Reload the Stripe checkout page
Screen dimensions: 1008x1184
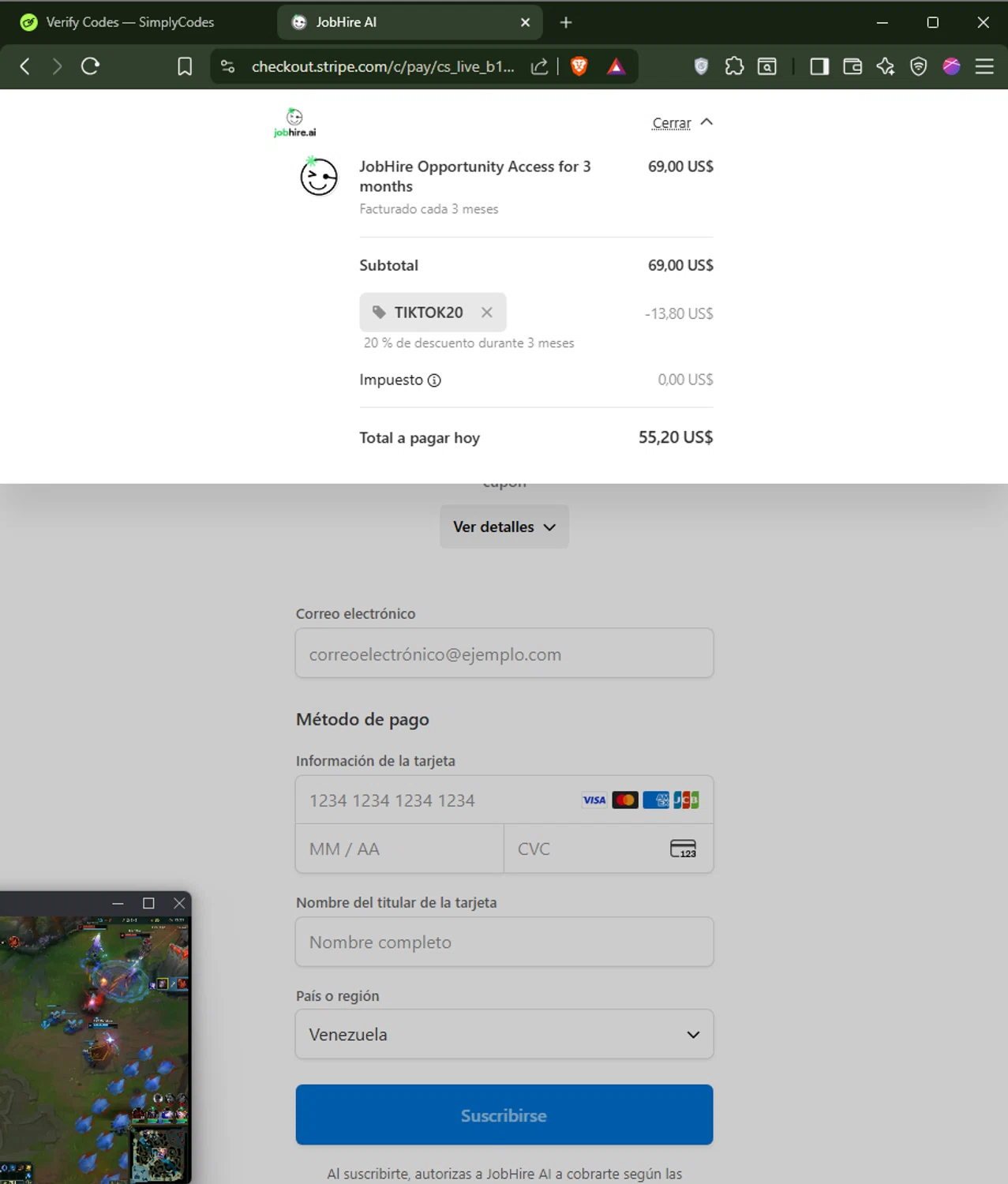point(90,66)
